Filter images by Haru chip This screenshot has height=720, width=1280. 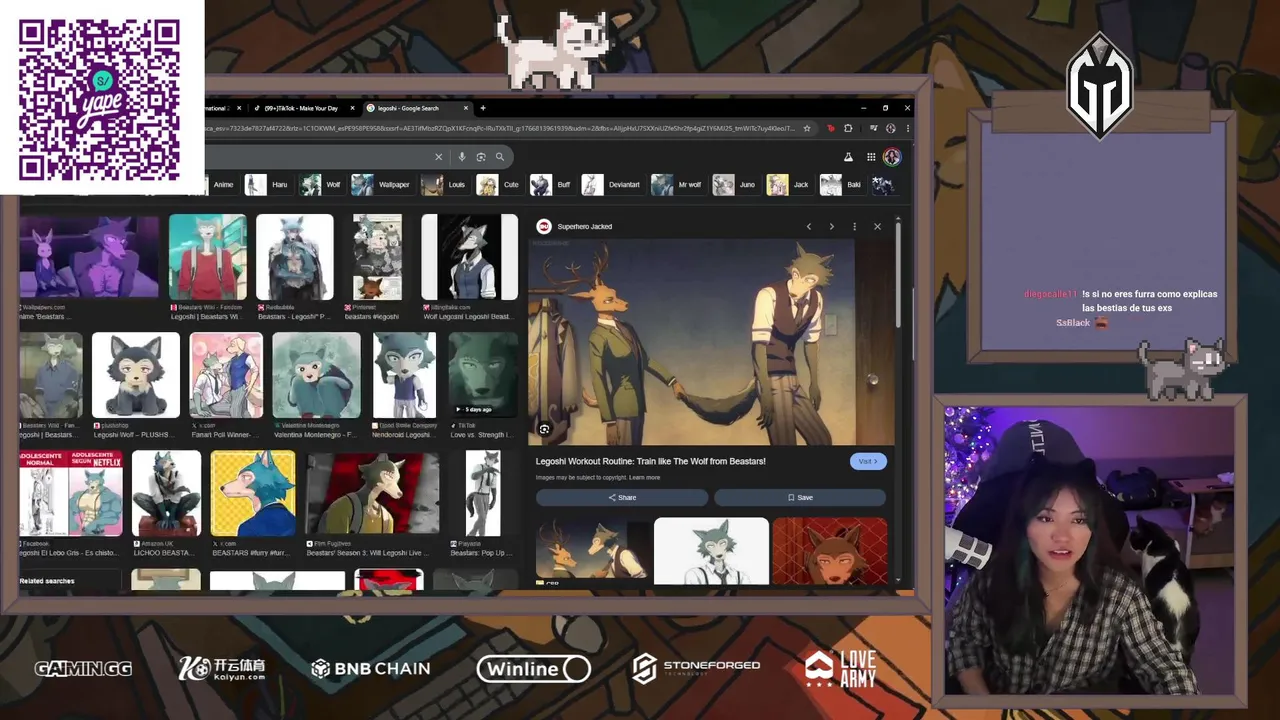pyautogui.click(x=268, y=185)
